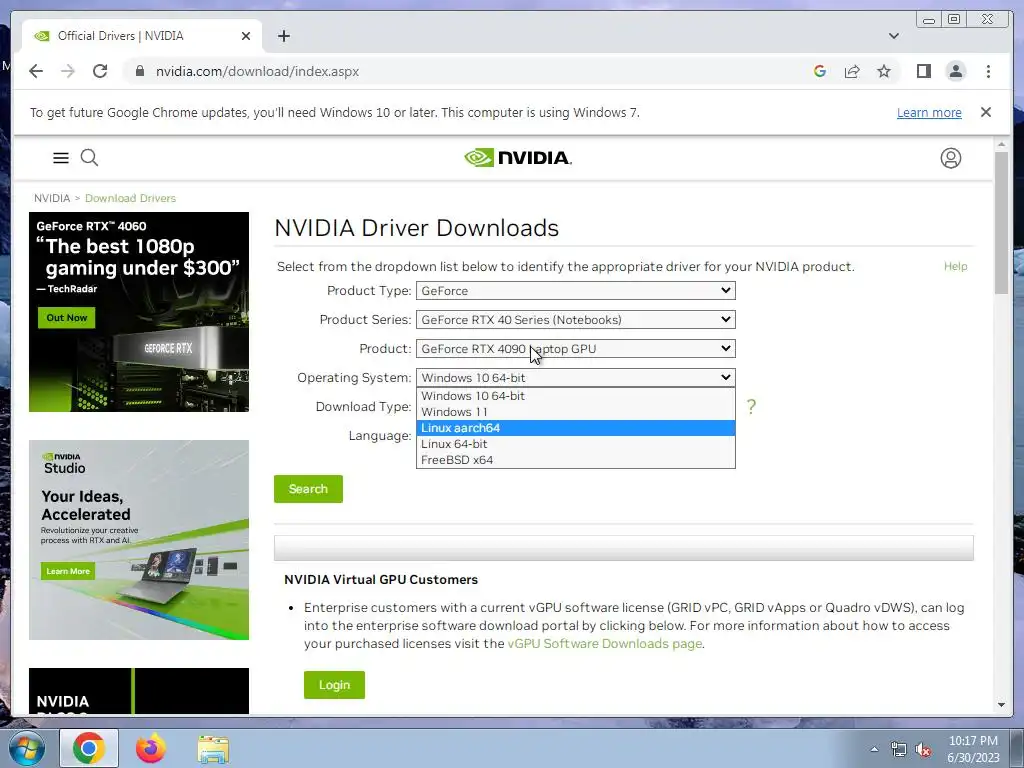Click NVIDIA site search magnifier
Viewport: 1024px width, 768px height.
[89, 157]
